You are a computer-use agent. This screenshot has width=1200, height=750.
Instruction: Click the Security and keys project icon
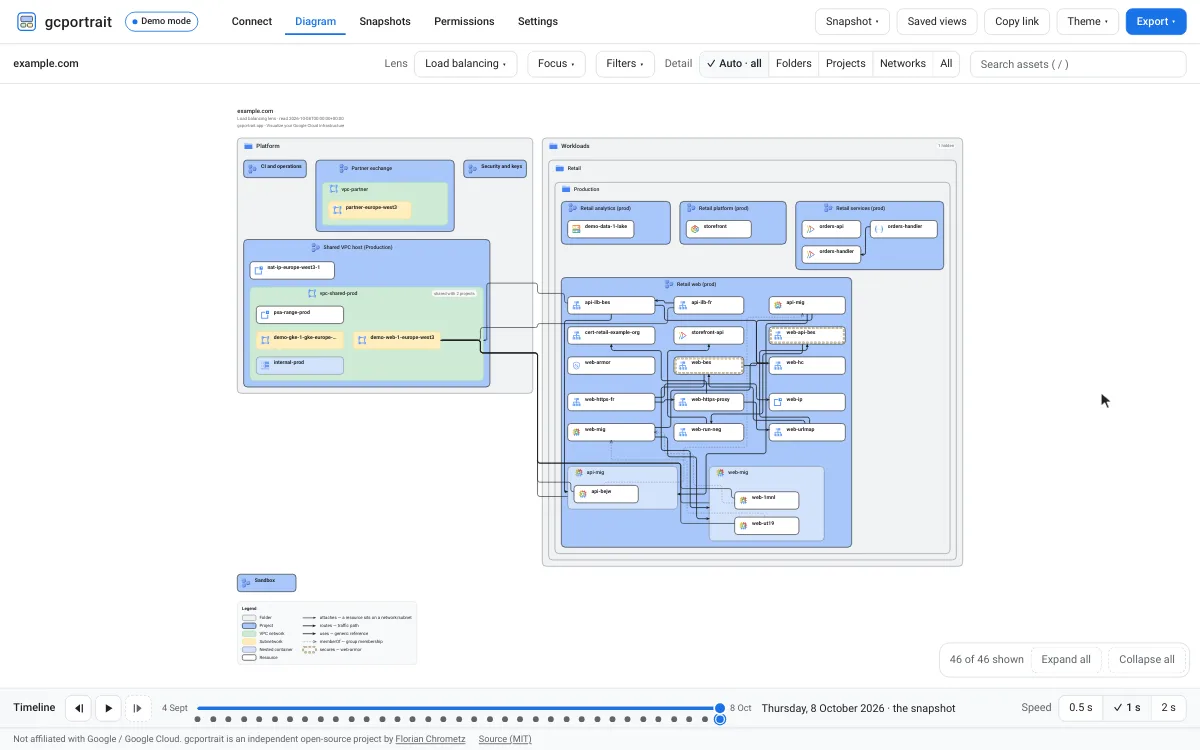(x=474, y=167)
